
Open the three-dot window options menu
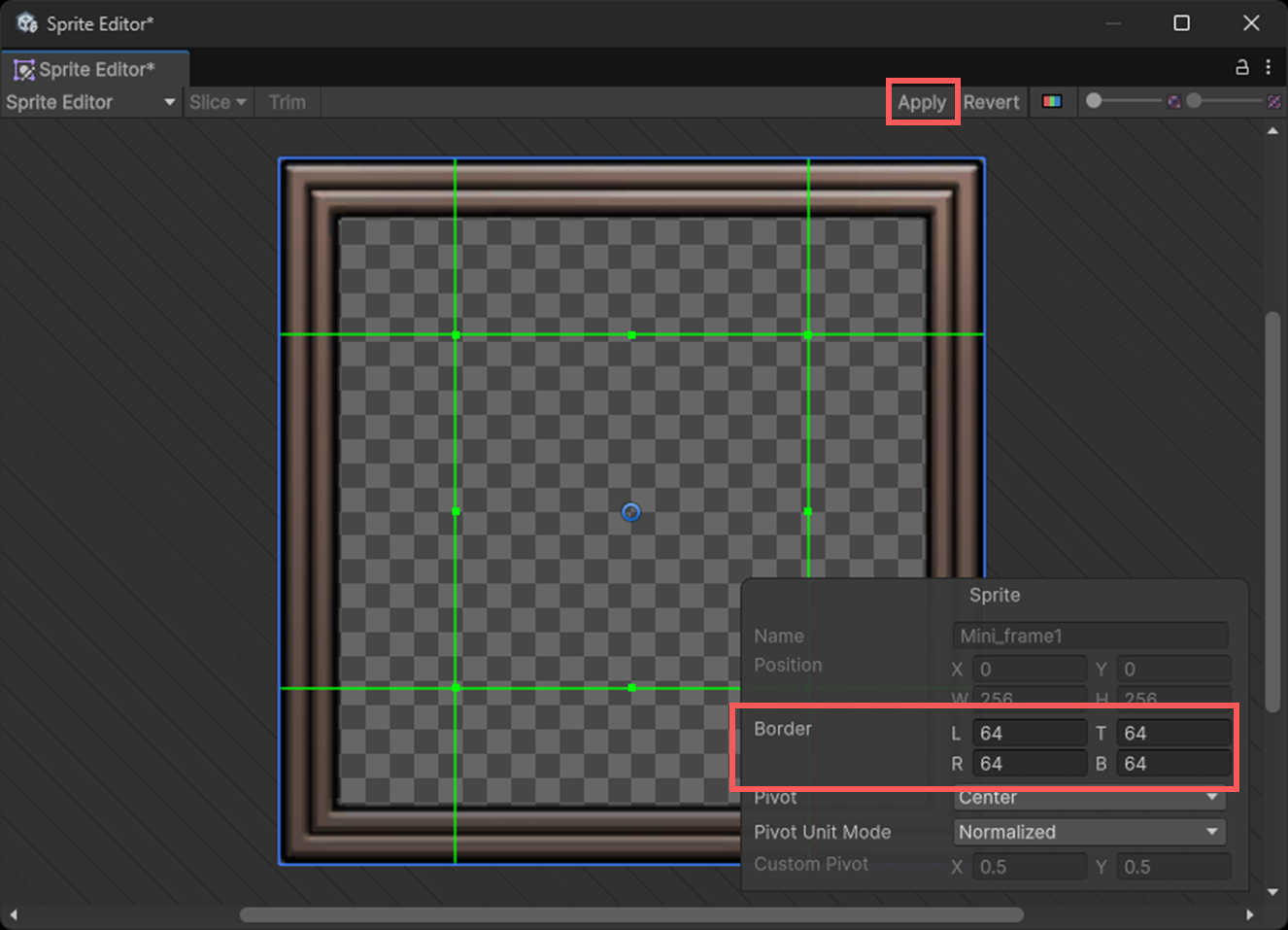[x=1268, y=67]
